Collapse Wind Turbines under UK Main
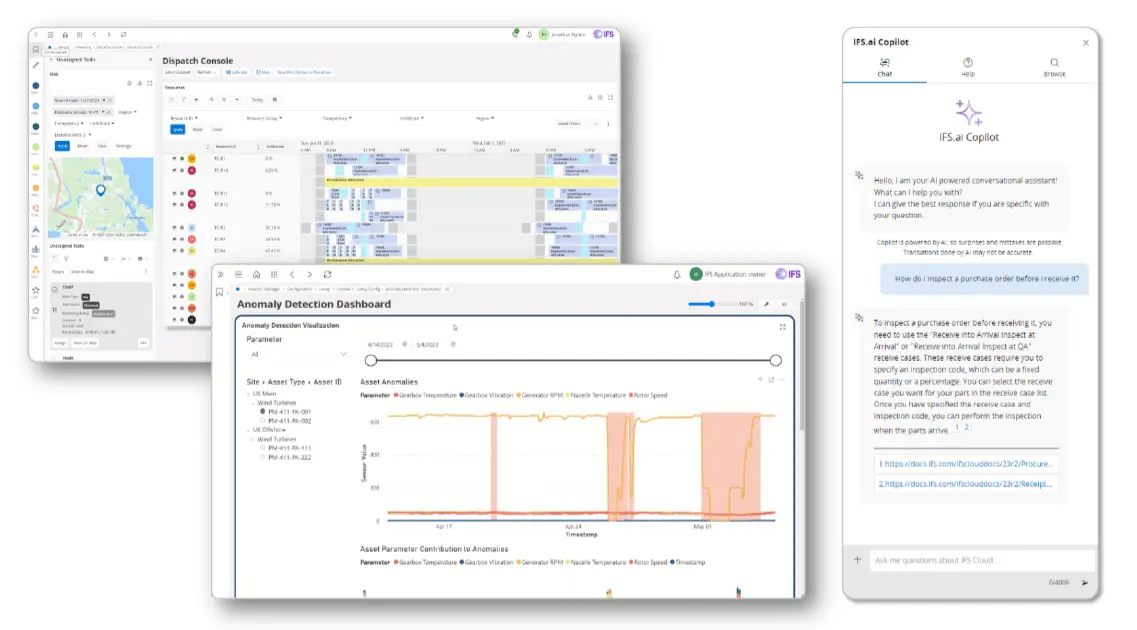This screenshot has width=1137, height=630. tap(253, 403)
